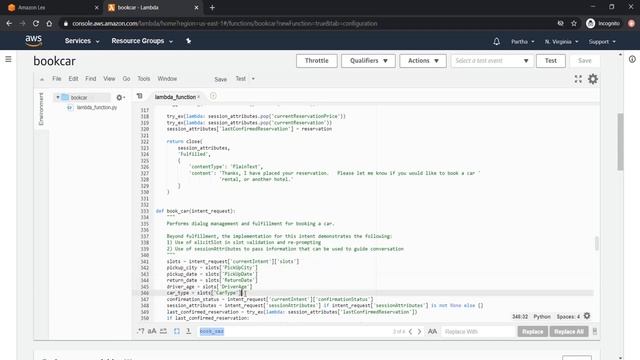This screenshot has width=640, height=360.
Task: Click the Replace With input field
Action: (x=478, y=331)
